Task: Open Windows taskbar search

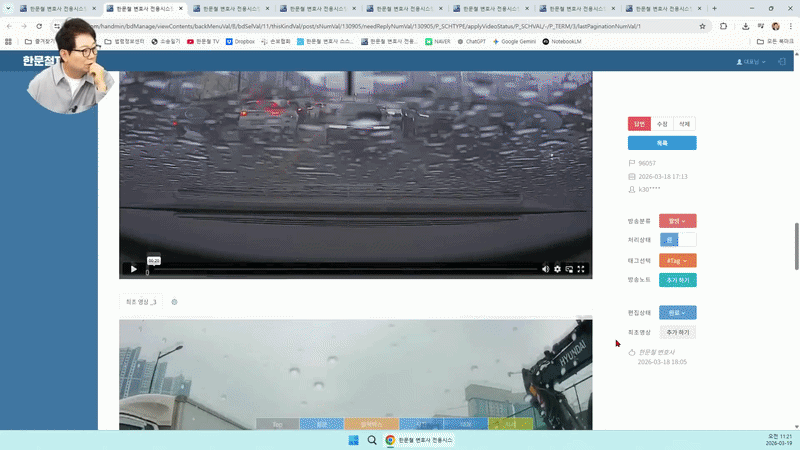Action: pyautogui.click(x=372, y=440)
